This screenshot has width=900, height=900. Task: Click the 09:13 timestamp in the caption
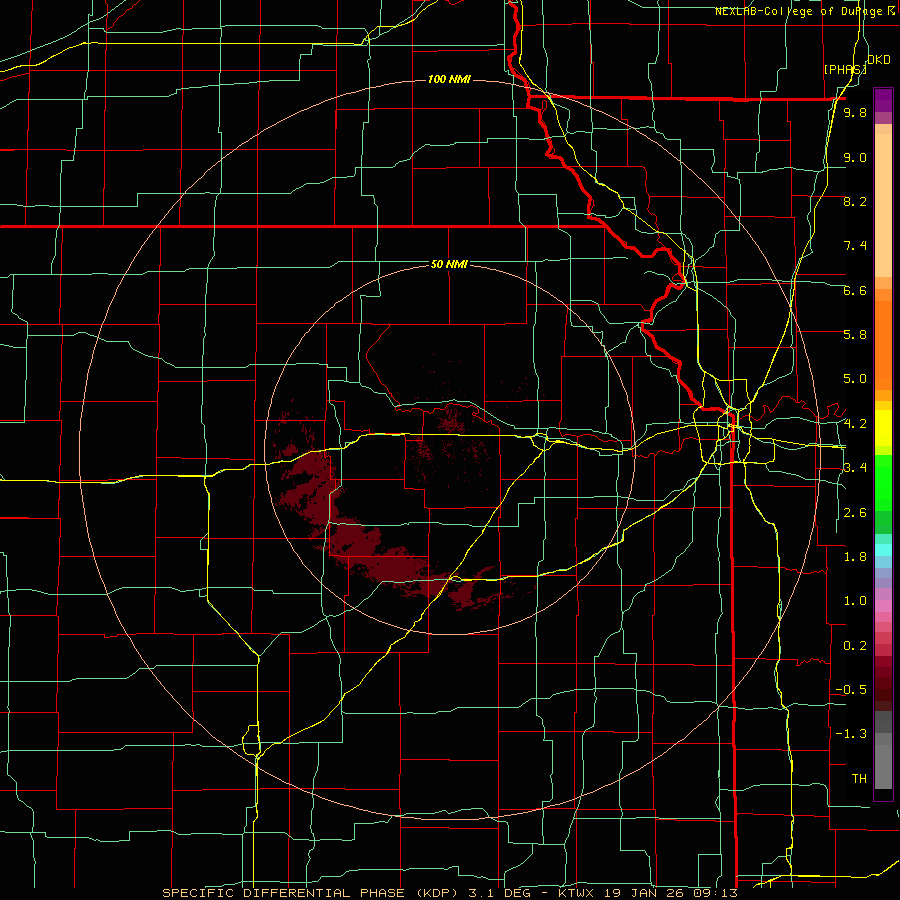pos(718,893)
